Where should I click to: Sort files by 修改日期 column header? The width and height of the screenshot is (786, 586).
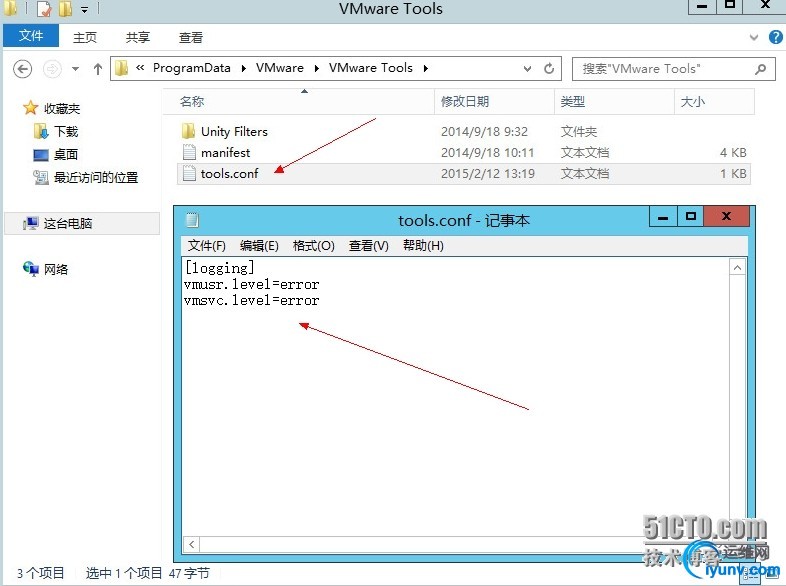click(494, 102)
